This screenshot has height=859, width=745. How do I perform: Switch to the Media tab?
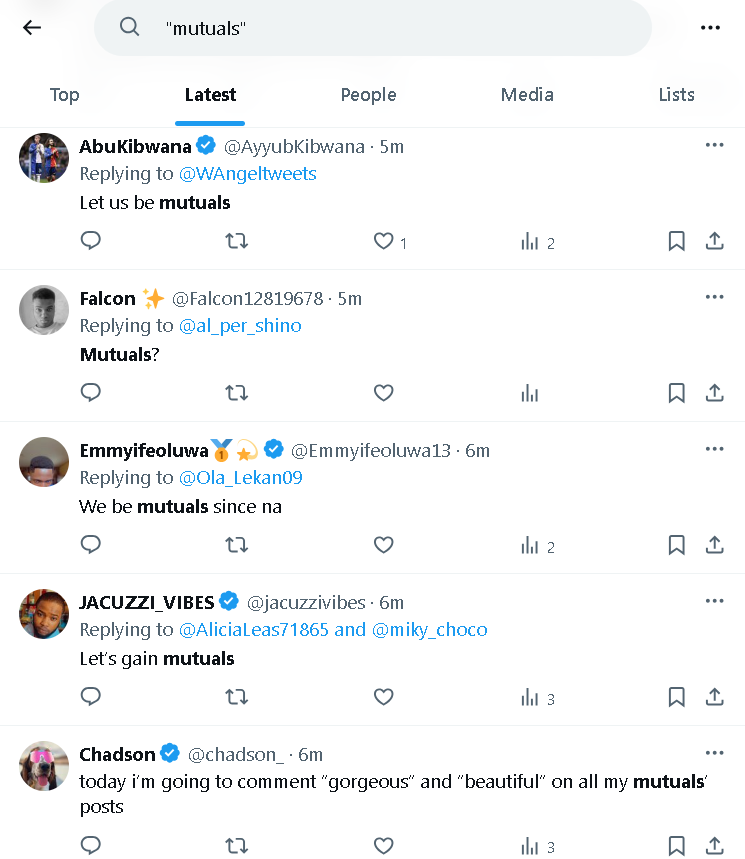pyautogui.click(x=527, y=94)
